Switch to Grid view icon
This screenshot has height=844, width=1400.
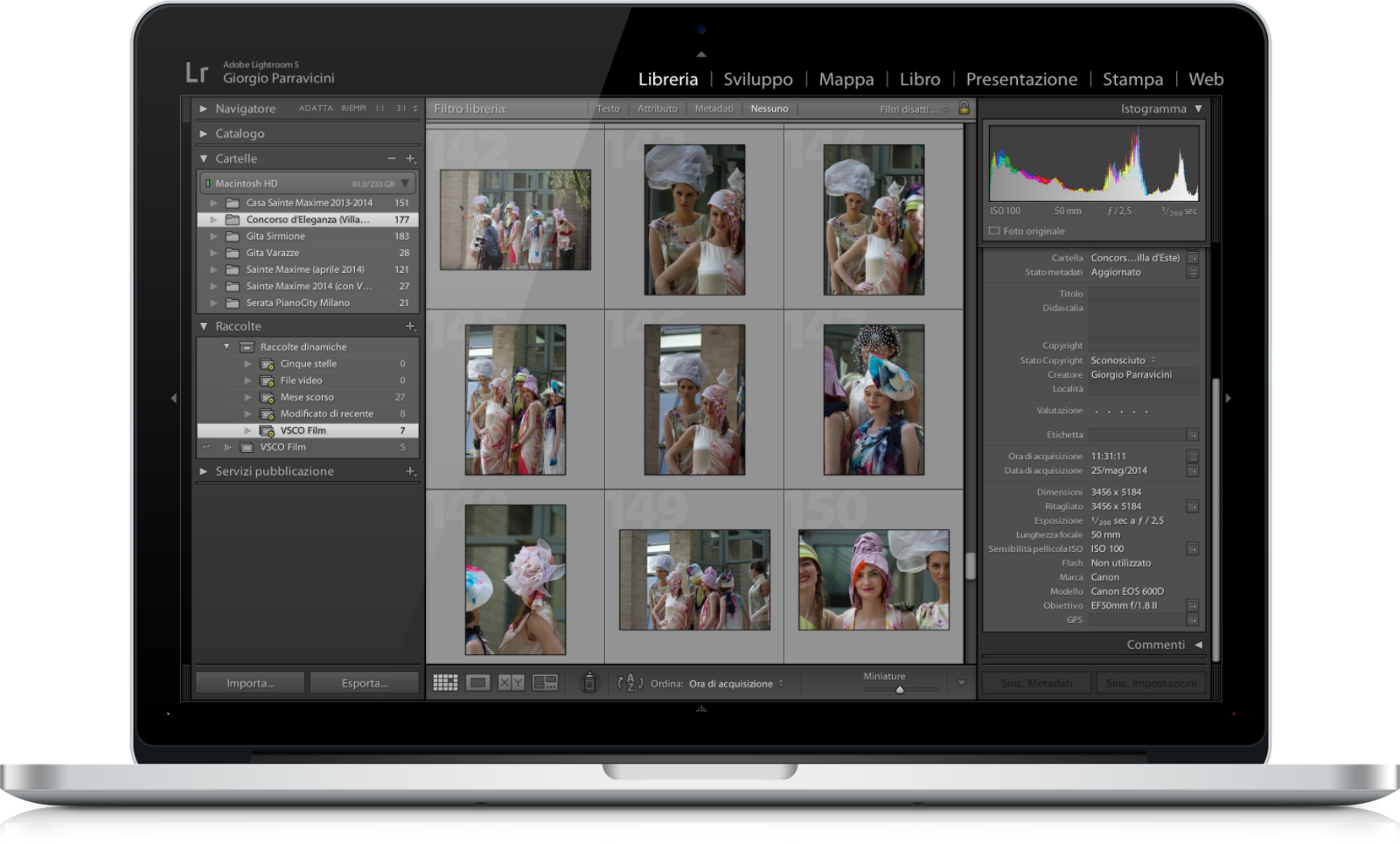click(x=445, y=683)
